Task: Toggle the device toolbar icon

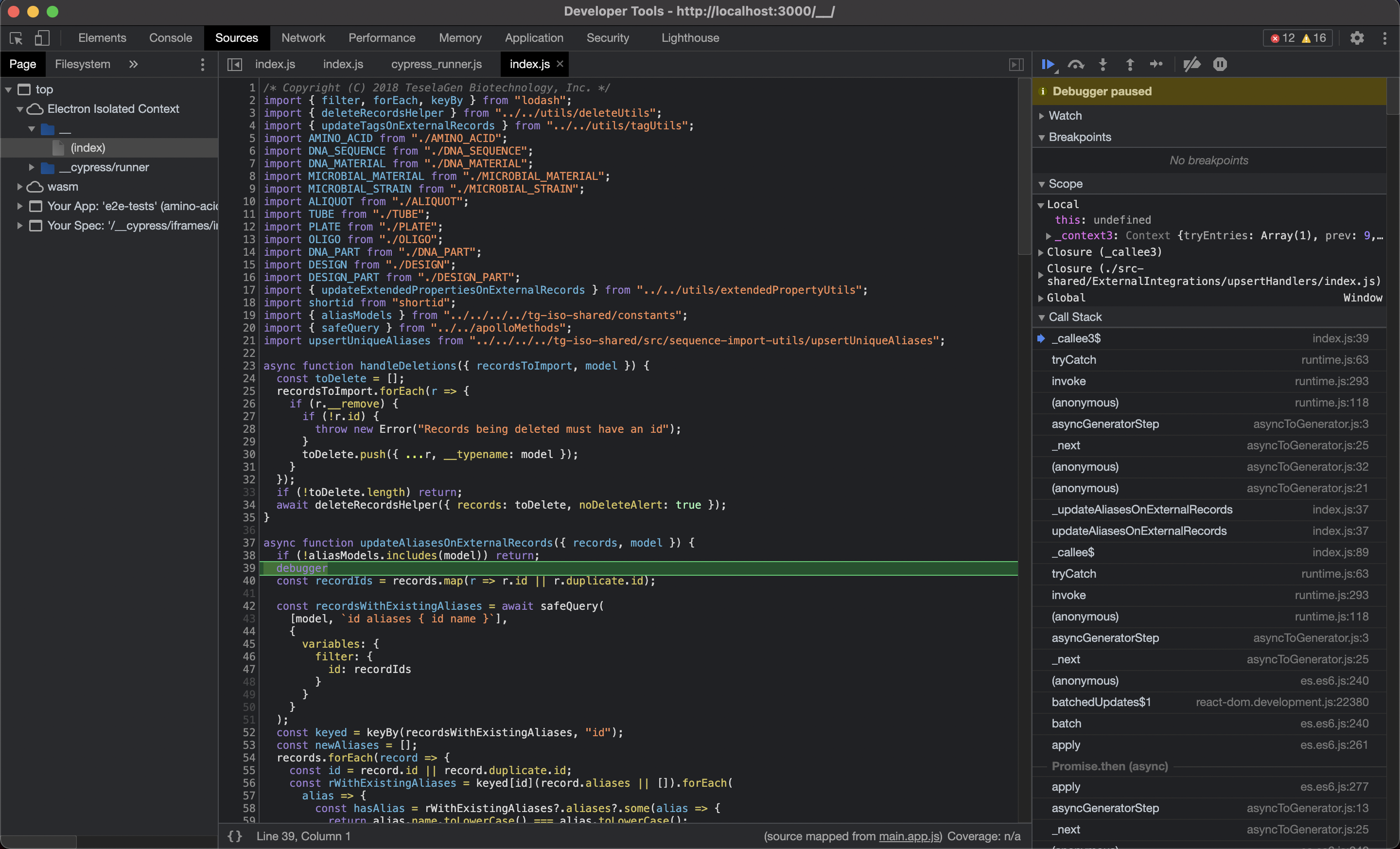Action: pyautogui.click(x=42, y=38)
